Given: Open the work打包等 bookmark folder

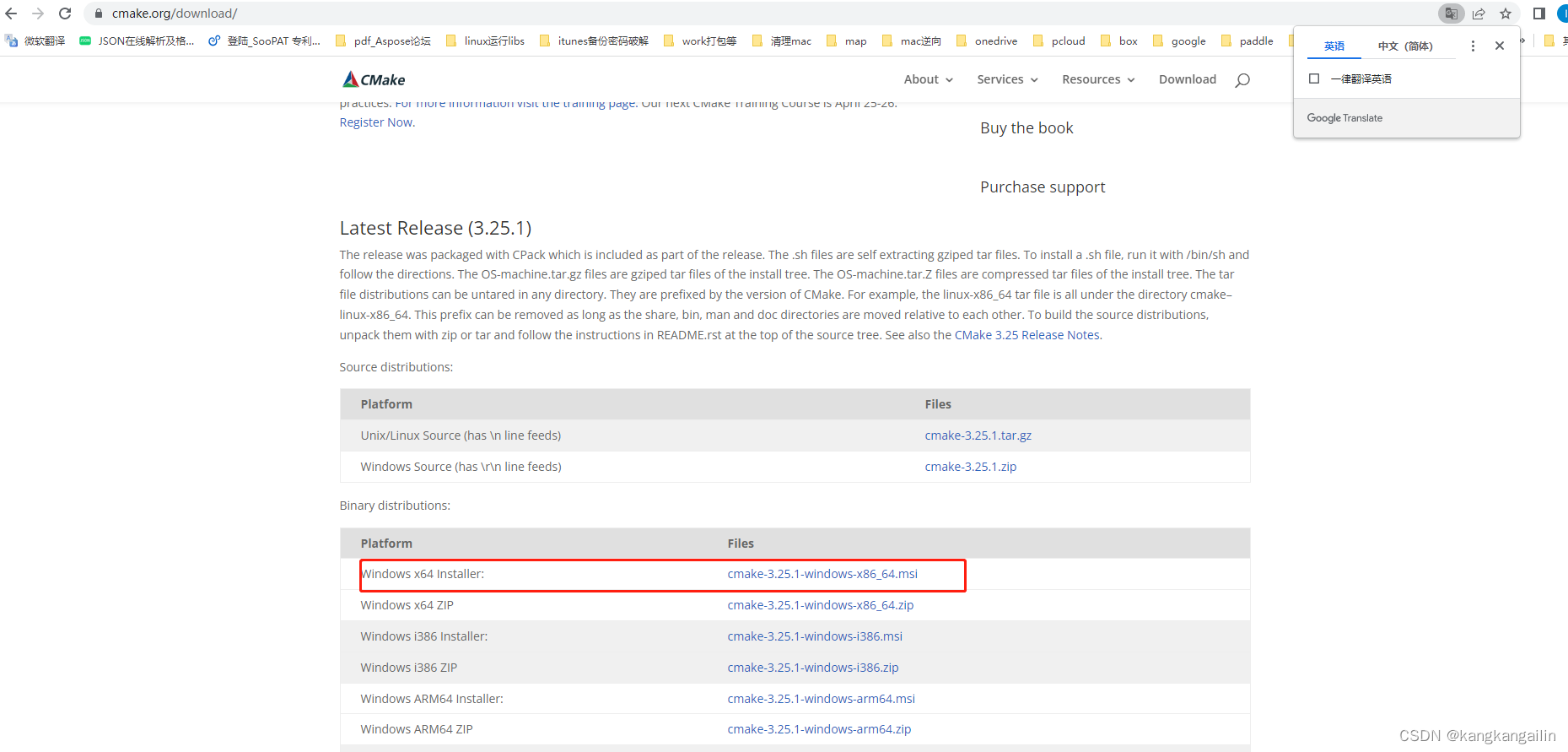Looking at the screenshot, I should 700,41.
